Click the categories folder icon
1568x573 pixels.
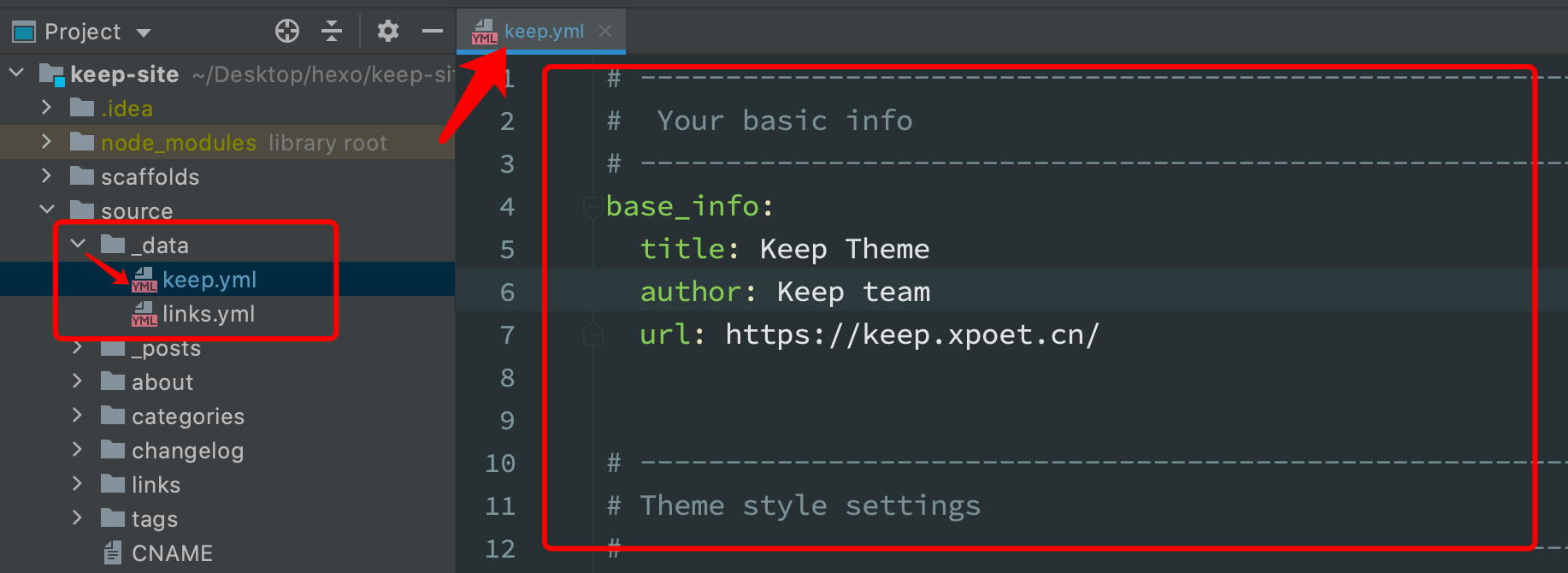click(x=113, y=416)
